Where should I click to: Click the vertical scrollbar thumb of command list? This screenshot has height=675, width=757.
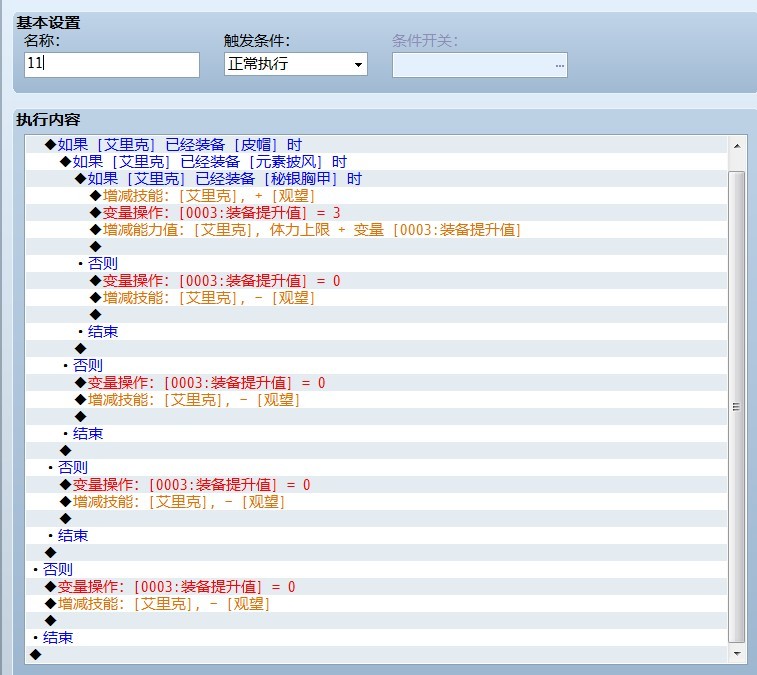(737, 407)
